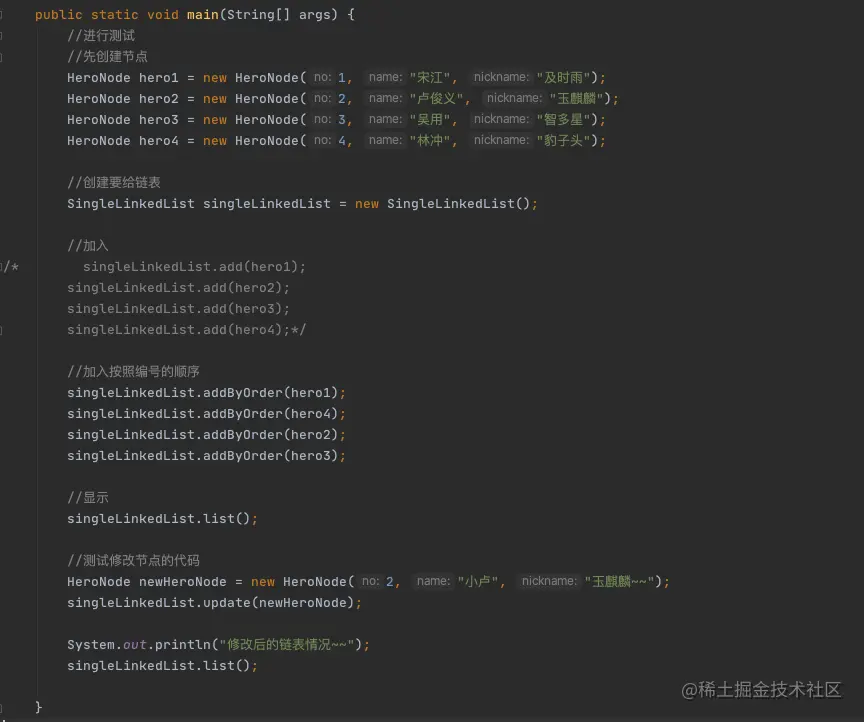Click the addByOrder(hero2) call
Viewport: 864px width, 722px height.
pos(206,435)
